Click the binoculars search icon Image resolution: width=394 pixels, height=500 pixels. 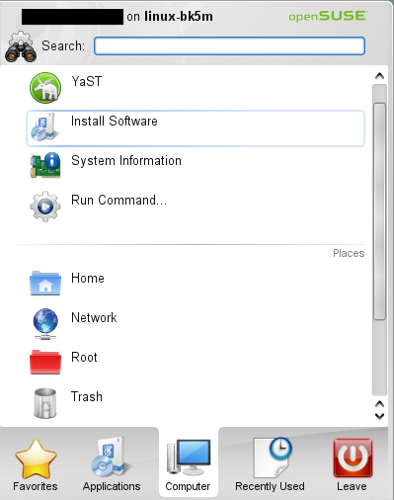coord(21,47)
